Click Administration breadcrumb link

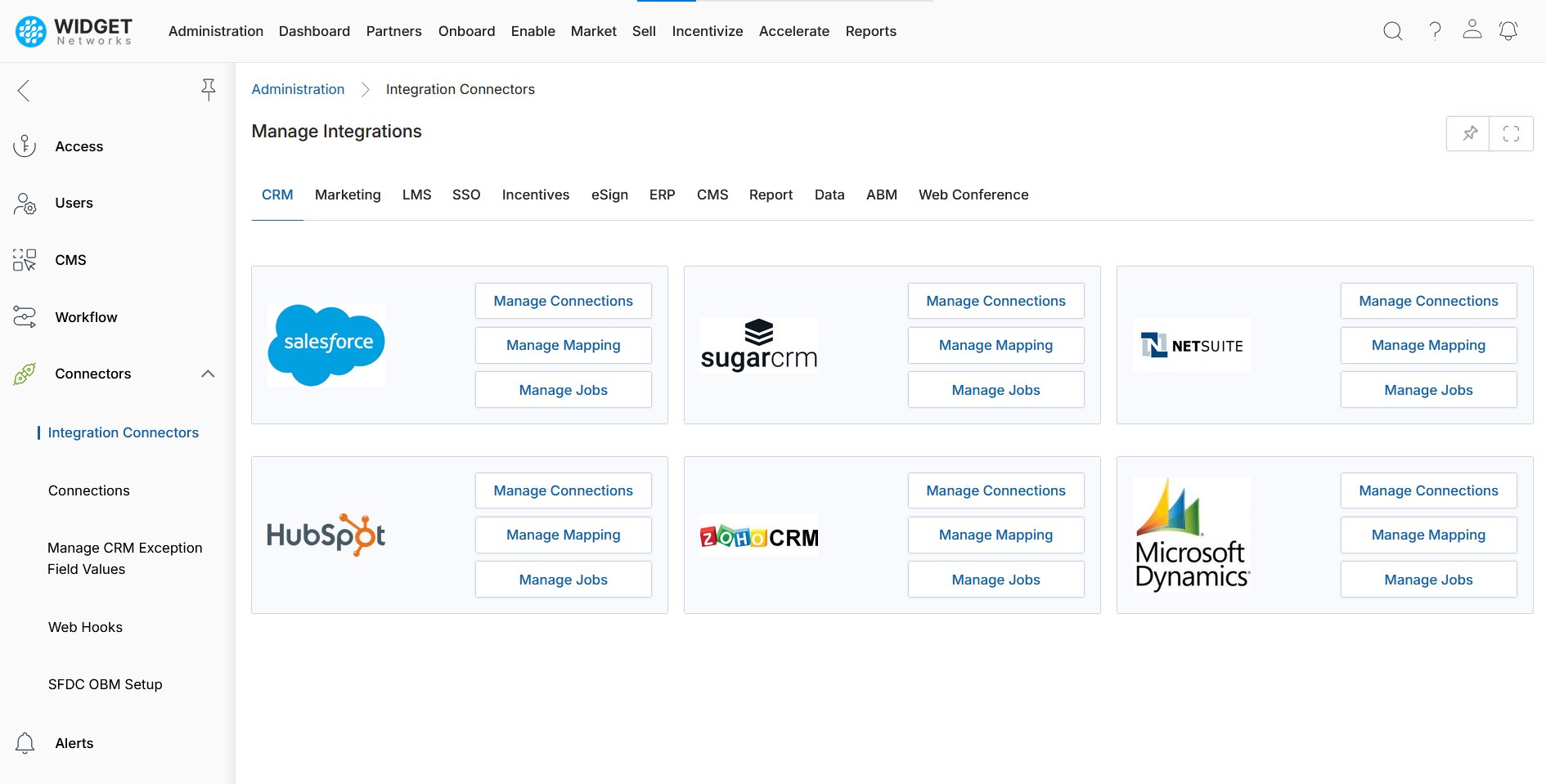click(x=298, y=89)
